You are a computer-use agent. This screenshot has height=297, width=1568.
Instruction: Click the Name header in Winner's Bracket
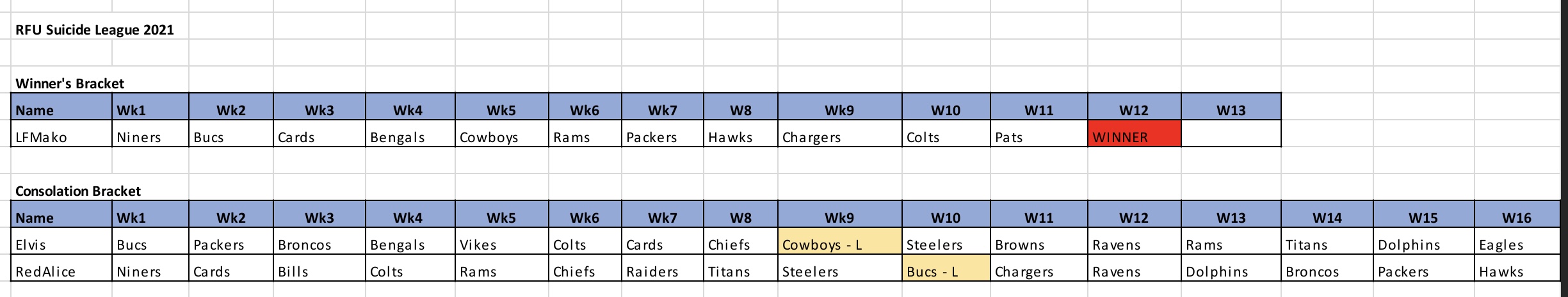point(61,107)
